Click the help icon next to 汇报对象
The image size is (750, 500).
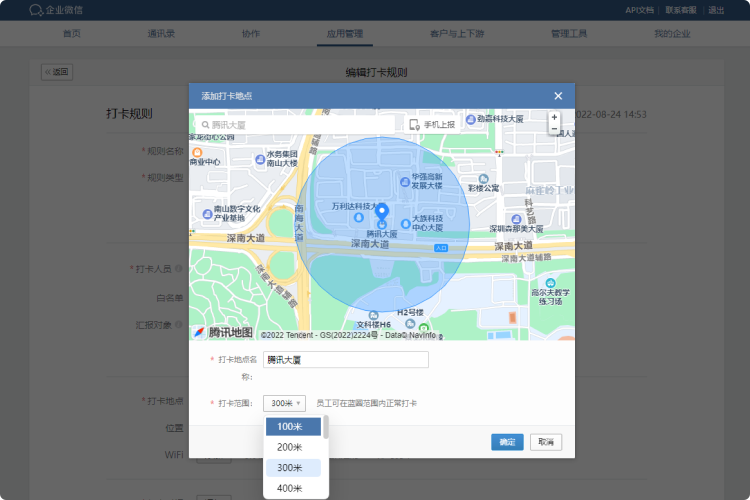[x=178, y=324]
